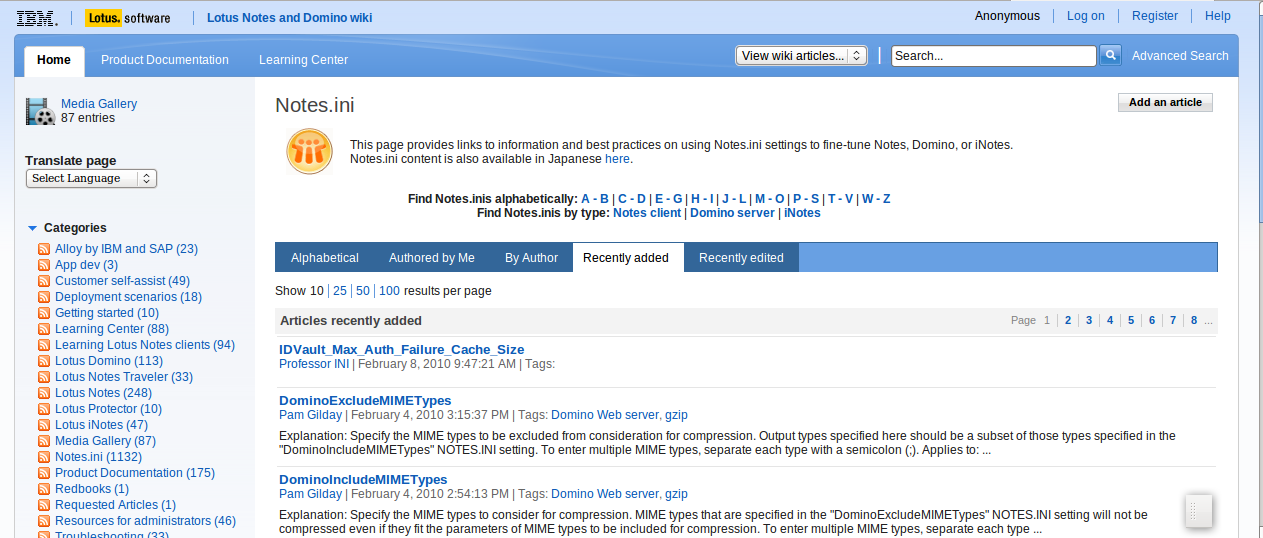Click RSS icon beside Learning Center category

[44, 329]
